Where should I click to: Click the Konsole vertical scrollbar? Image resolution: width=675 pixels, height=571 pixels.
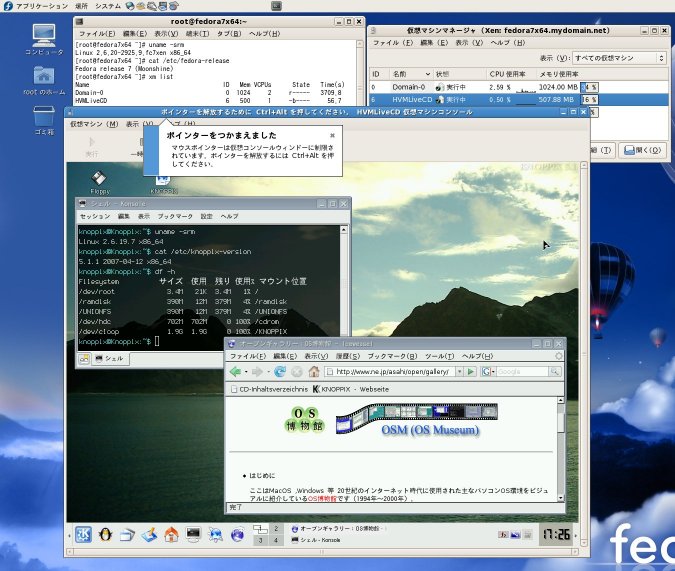(x=344, y=282)
